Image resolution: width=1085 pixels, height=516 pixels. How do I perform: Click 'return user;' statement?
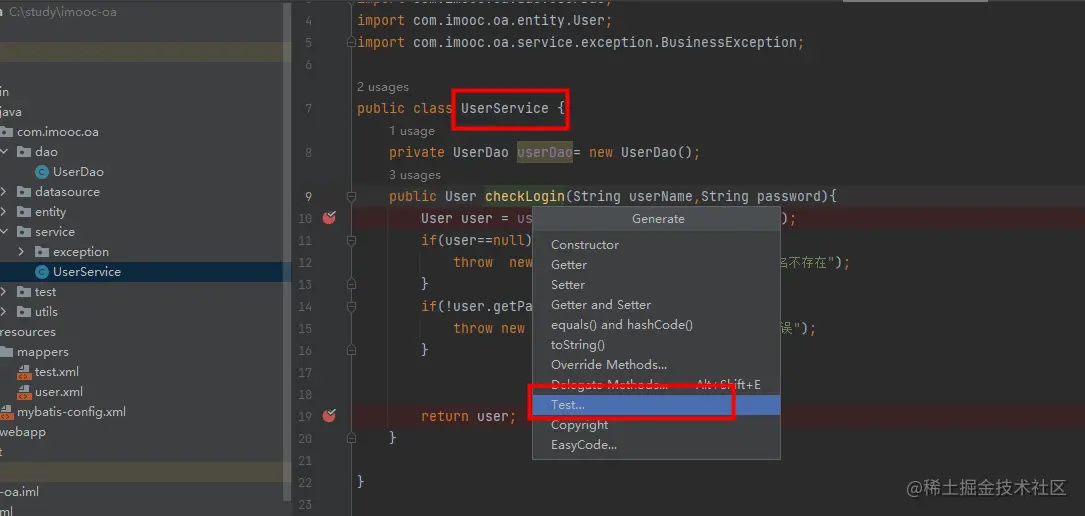click(x=468, y=416)
